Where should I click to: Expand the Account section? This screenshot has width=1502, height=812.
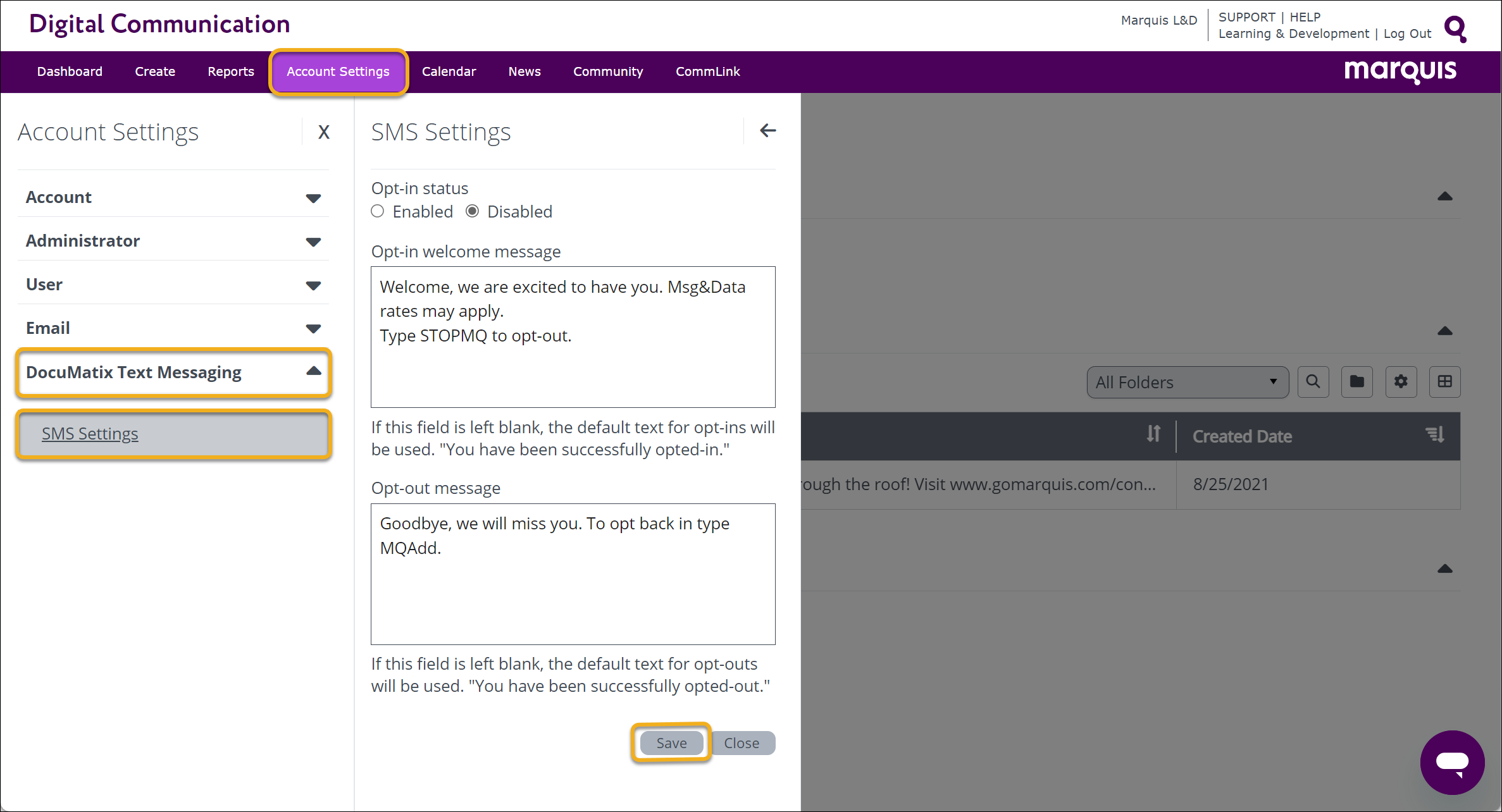pyautogui.click(x=173, y=197)
